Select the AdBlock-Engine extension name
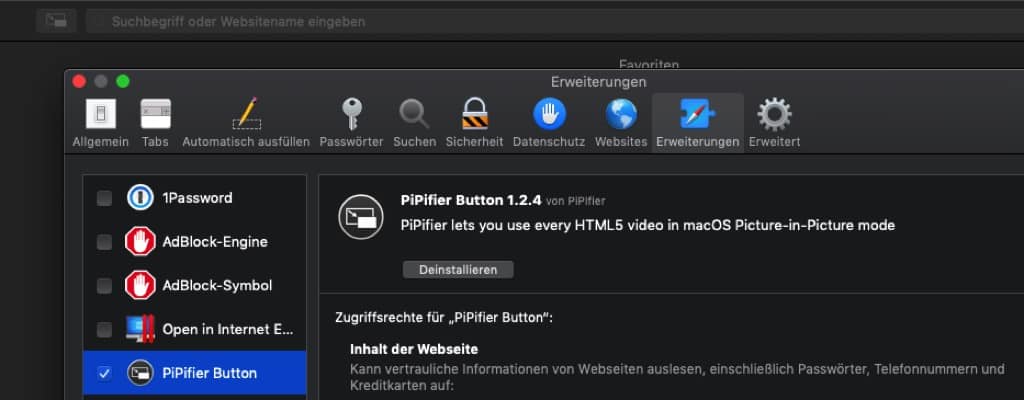The image size is (1024, 400). click(x=215, y=242)
